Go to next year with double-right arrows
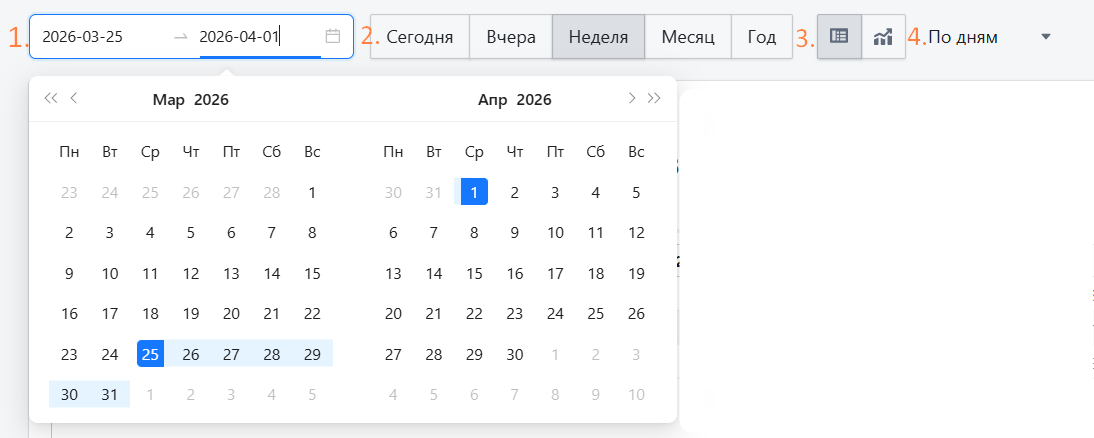1094x438 pixels. point(655,98)
